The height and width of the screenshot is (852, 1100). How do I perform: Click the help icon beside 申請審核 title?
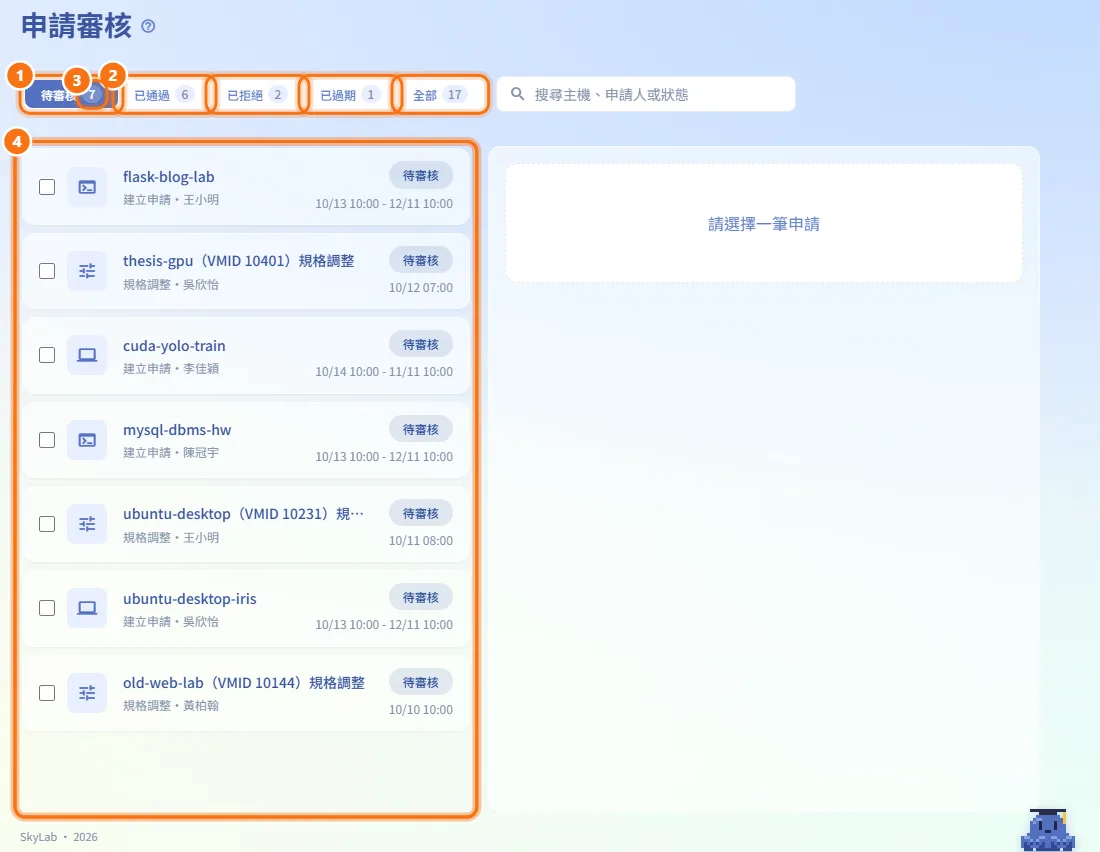[x=148, y=27]
